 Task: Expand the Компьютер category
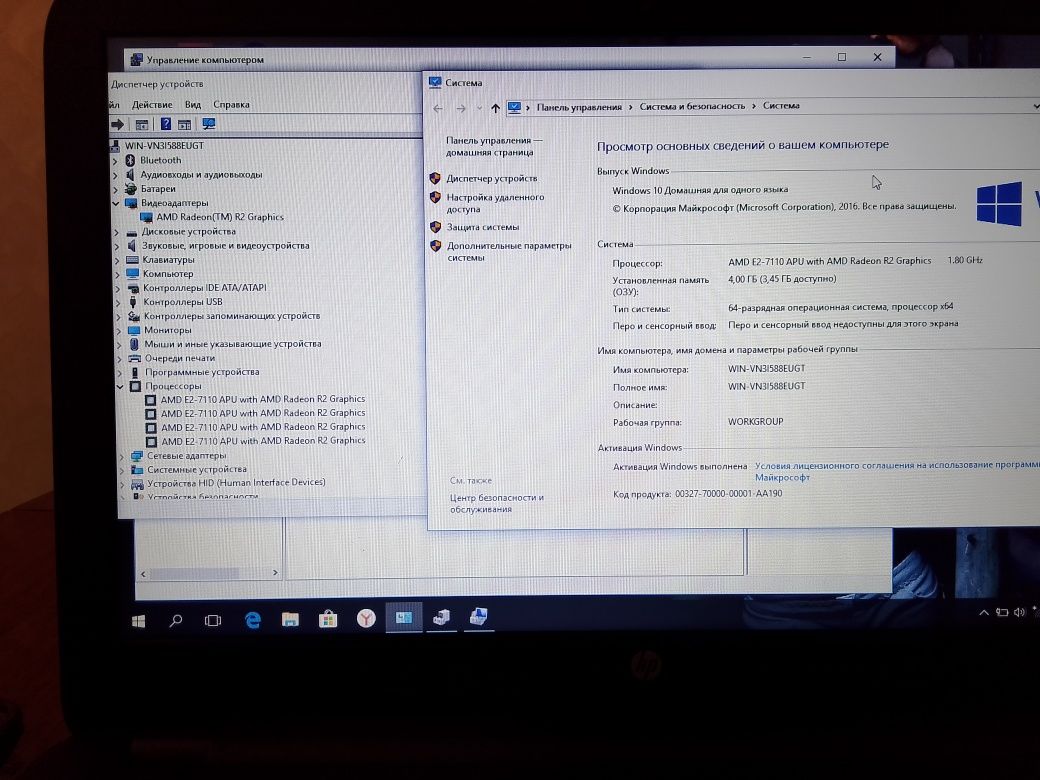point(118,274)
